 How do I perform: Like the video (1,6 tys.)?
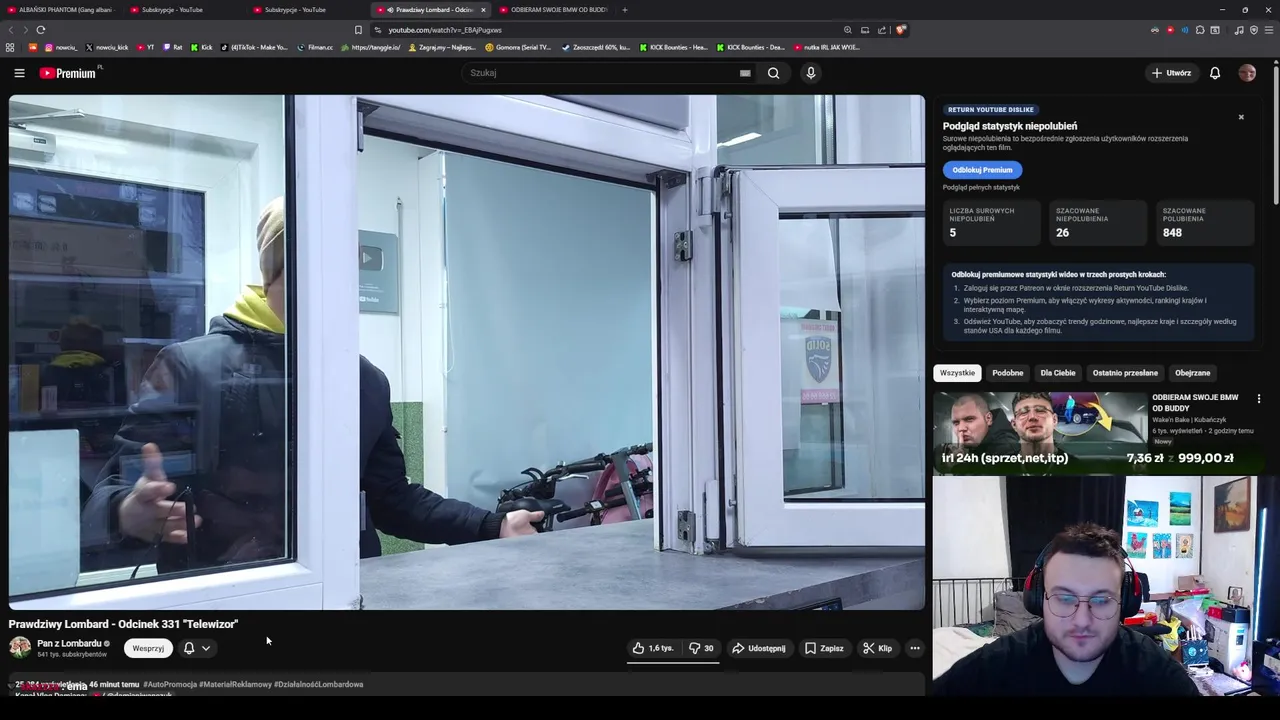point(653,648)
